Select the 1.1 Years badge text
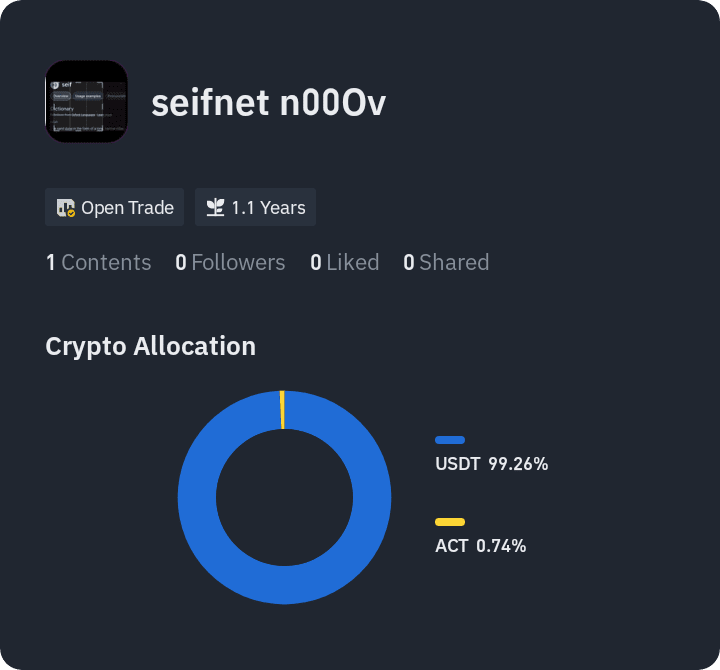The image size is (720, 670). [x=268, y=208]
